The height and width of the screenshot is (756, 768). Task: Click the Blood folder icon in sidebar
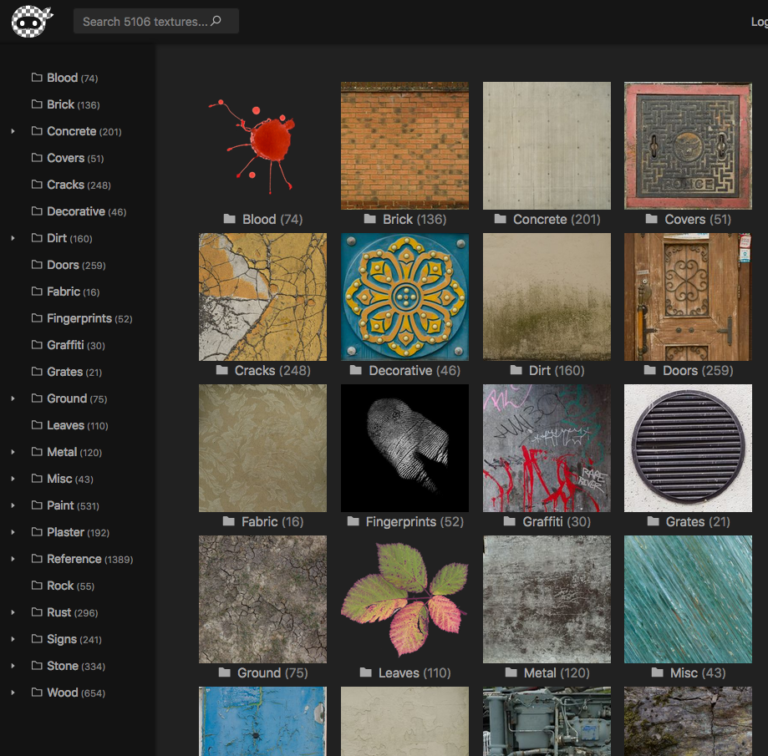[x=37, y=78]
